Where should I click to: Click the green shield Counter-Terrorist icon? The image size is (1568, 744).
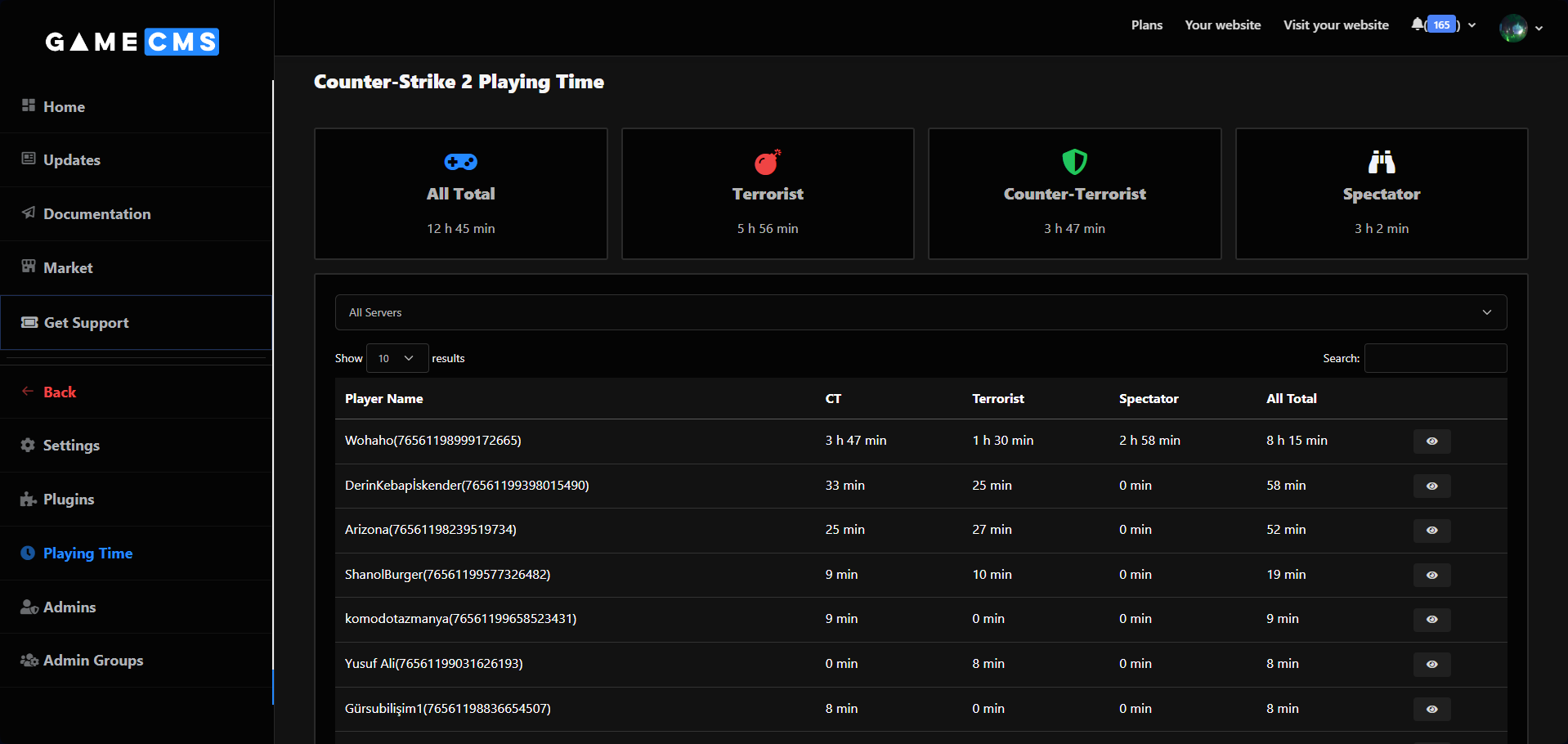click(1074, 162)
